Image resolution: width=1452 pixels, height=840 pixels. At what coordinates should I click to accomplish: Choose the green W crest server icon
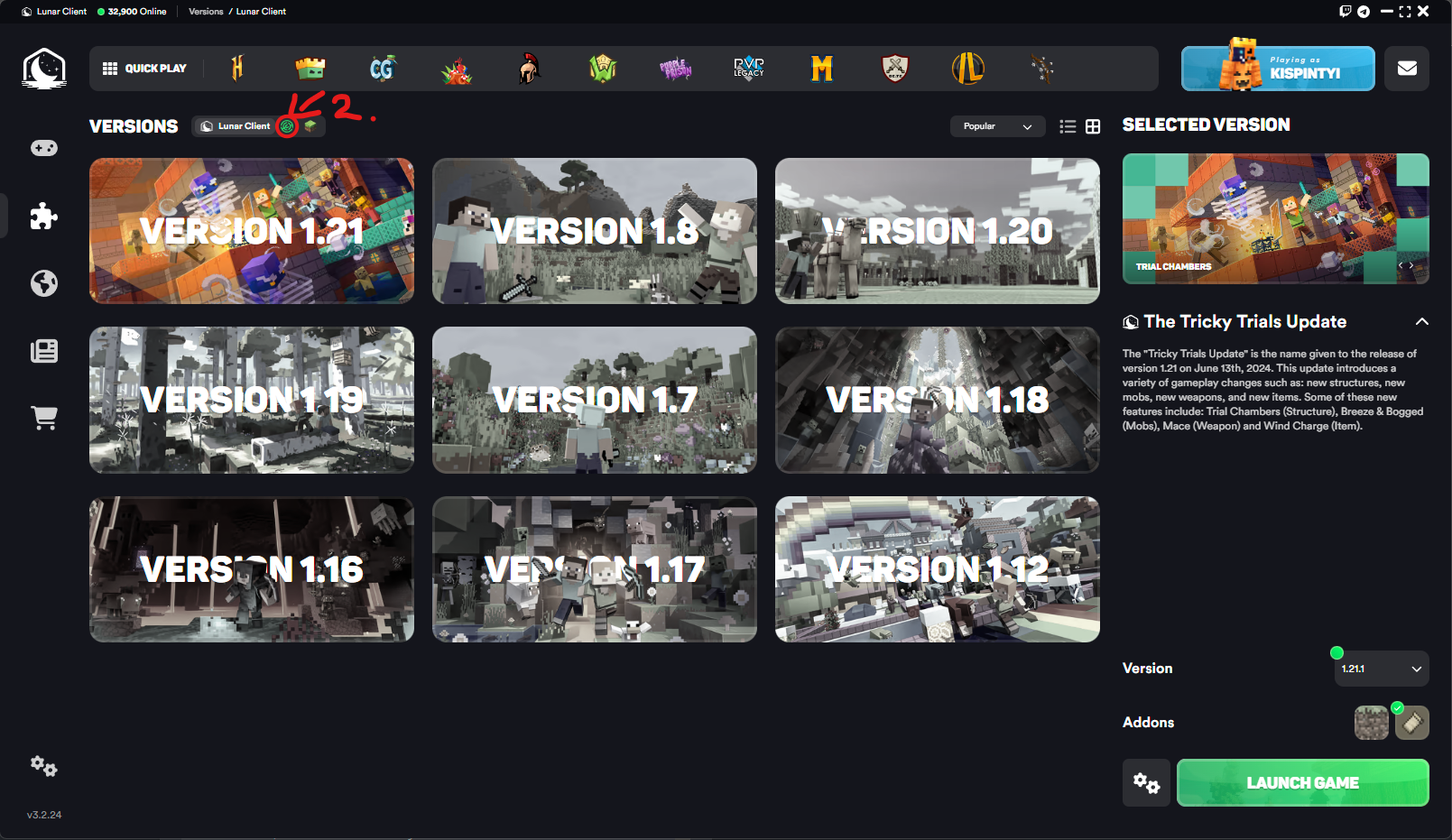pos(602,69)
